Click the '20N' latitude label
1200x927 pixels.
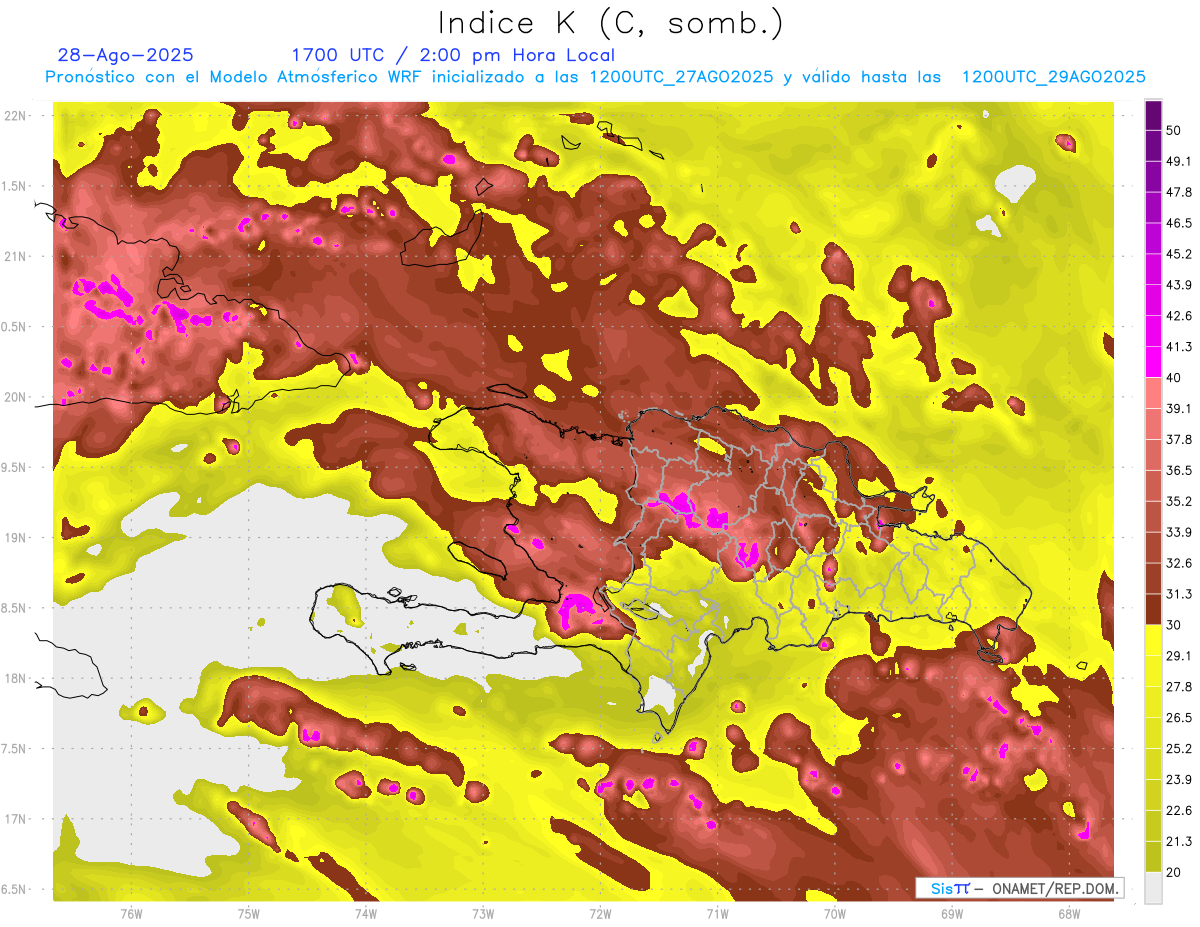click(15, 397)
